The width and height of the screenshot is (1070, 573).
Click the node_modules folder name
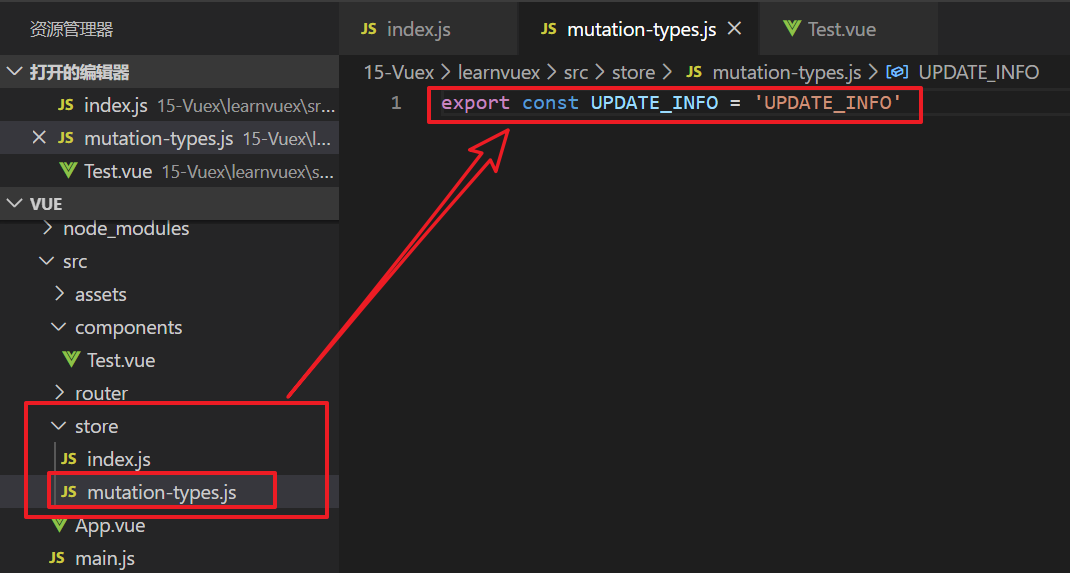(126, 229)
